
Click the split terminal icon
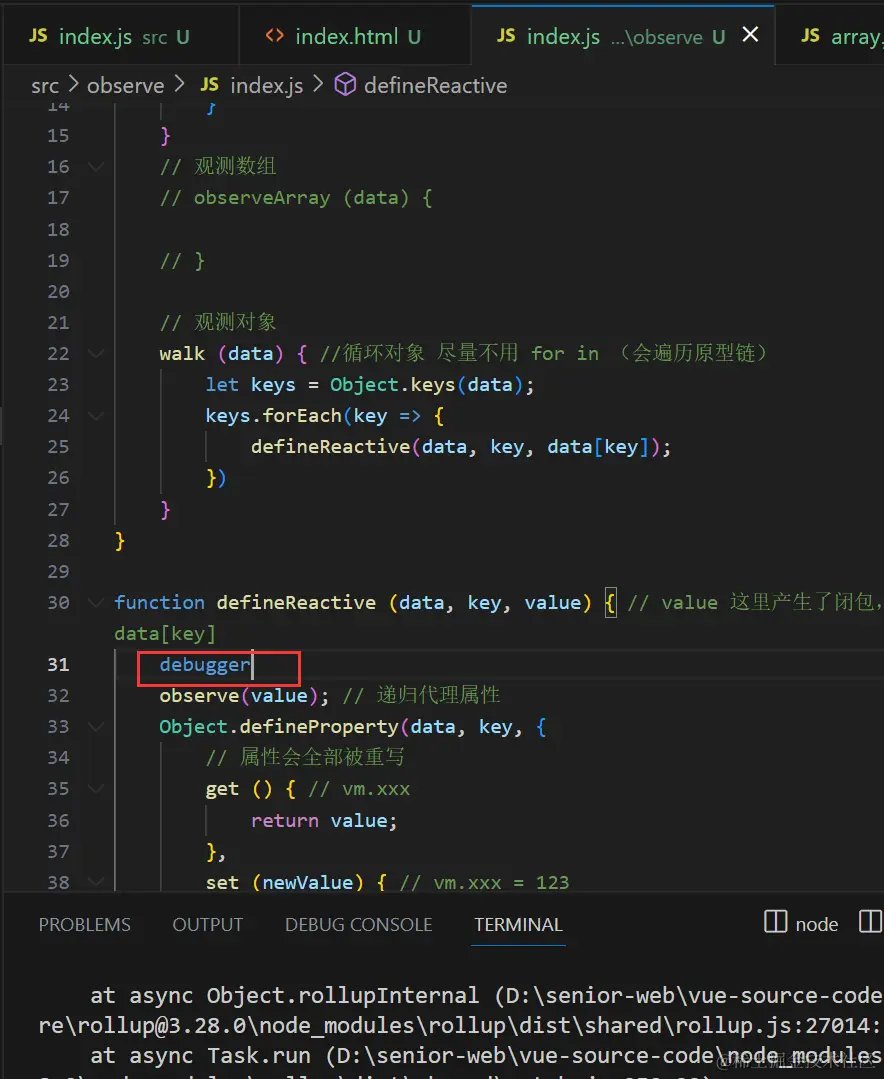[871, 922]
